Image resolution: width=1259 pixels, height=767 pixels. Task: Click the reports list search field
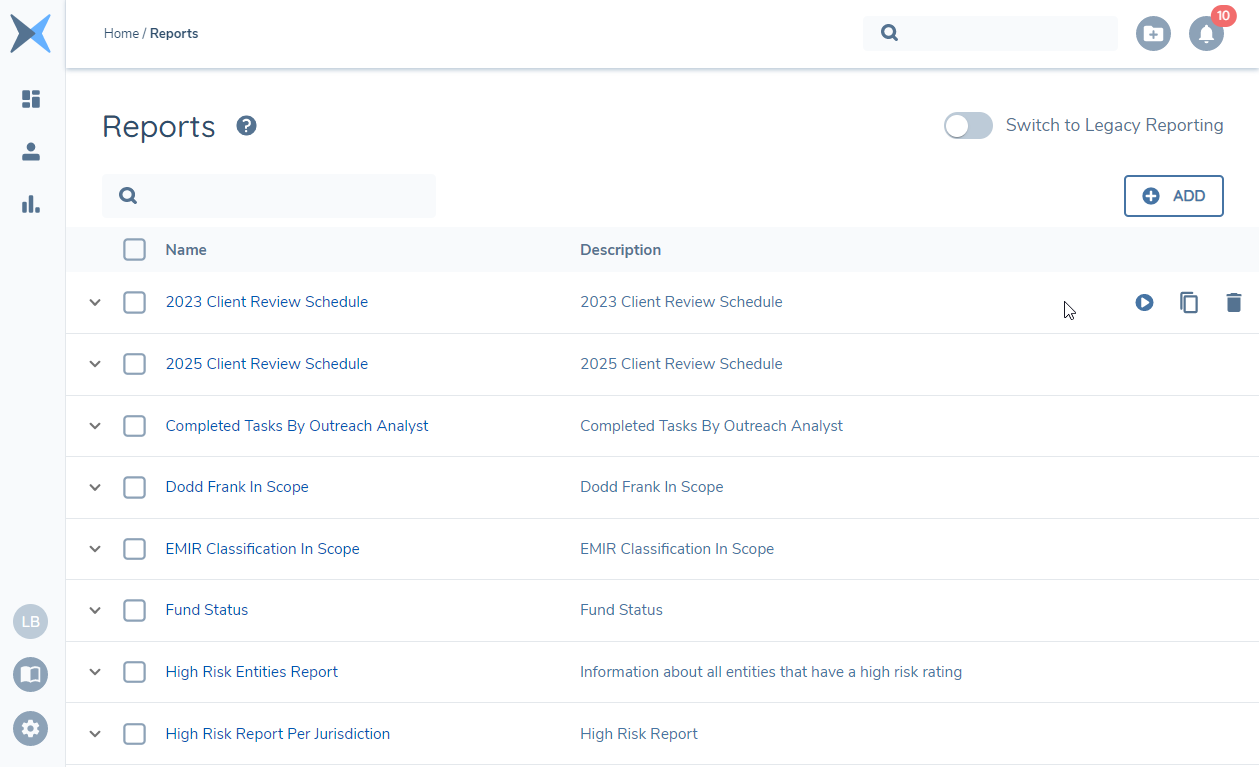click(x=280, y=196)
